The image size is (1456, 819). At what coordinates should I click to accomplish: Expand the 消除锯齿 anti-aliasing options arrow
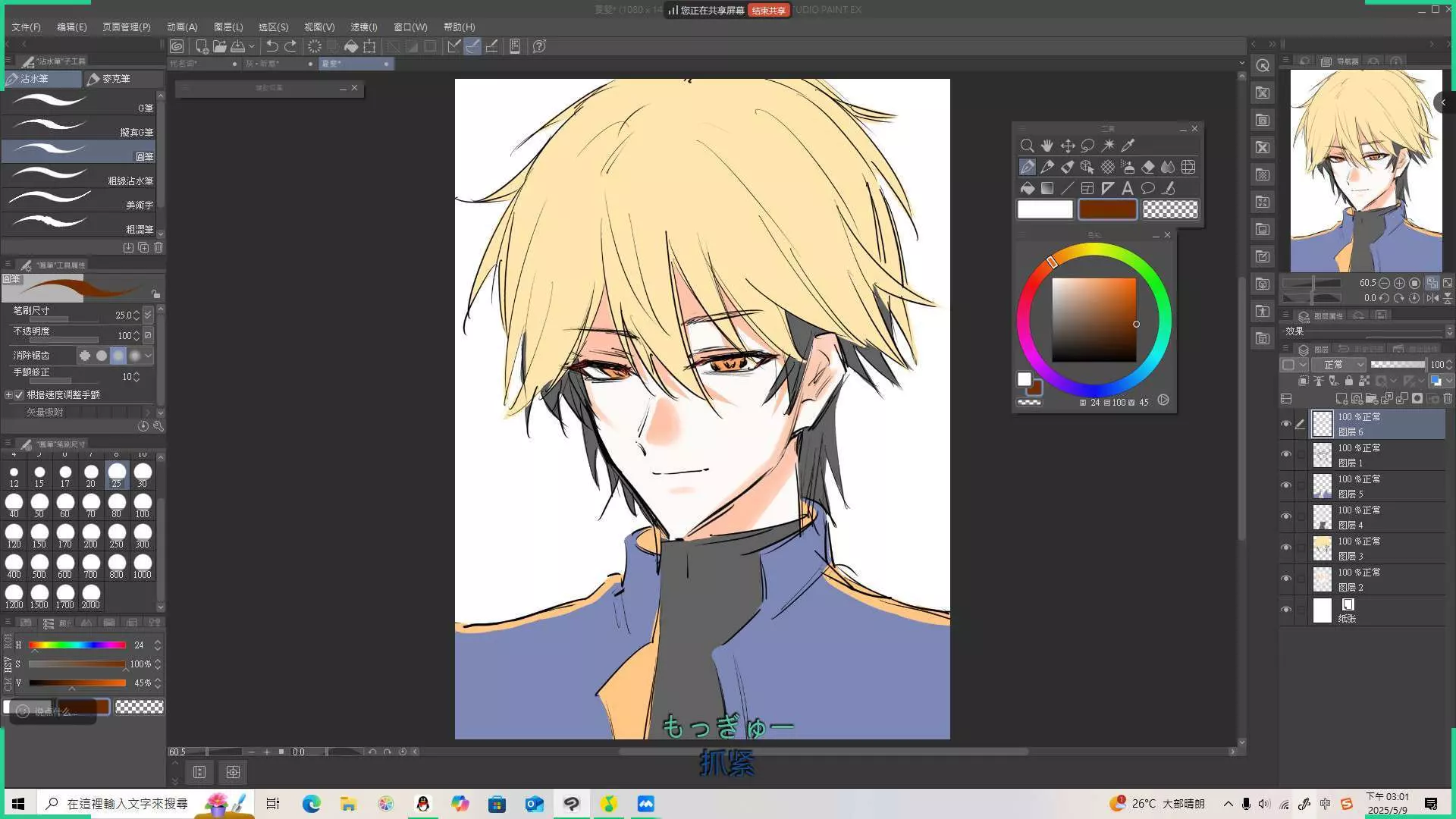[148, 356]
